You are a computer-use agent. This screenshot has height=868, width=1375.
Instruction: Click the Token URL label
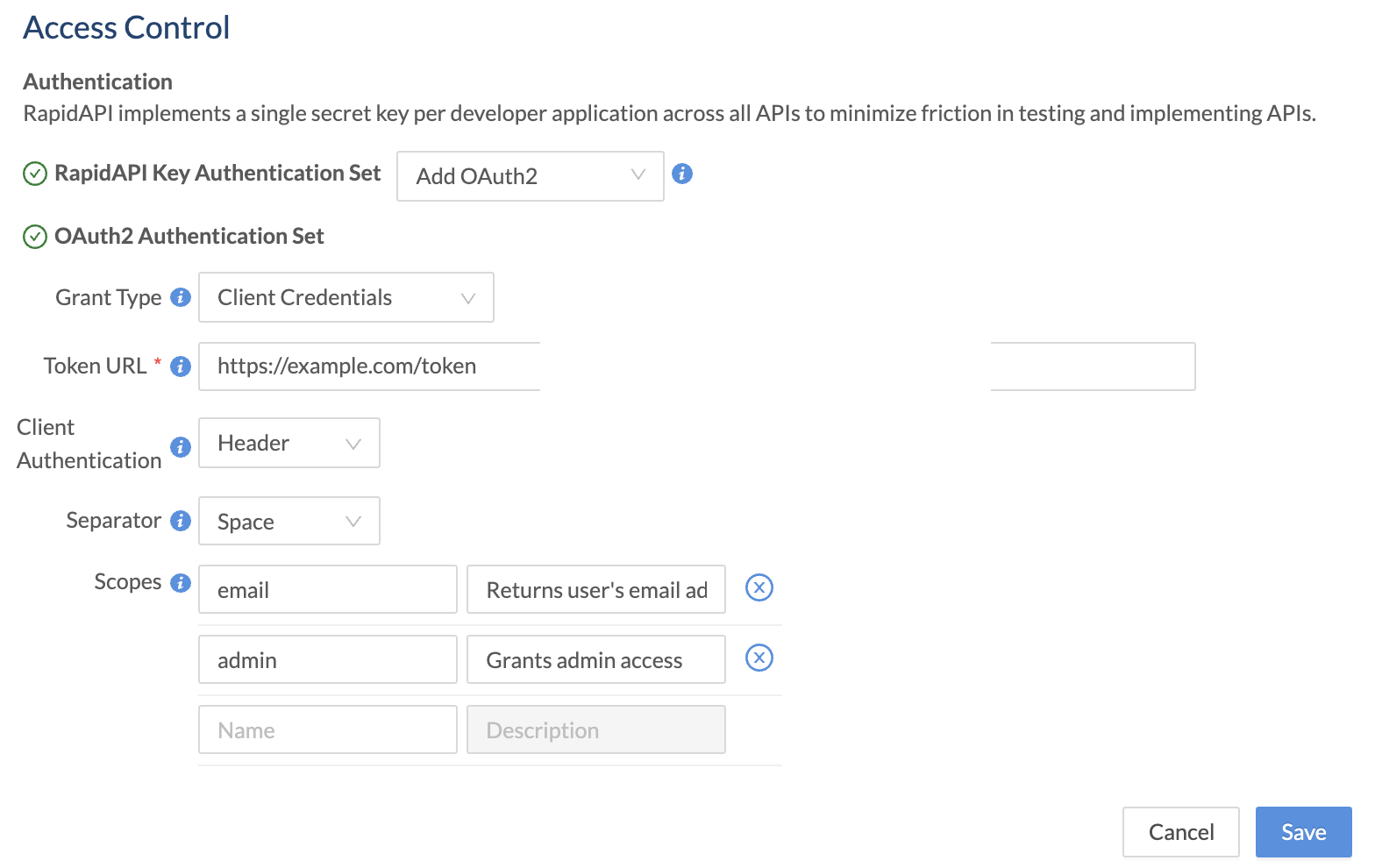coord(96,366)
